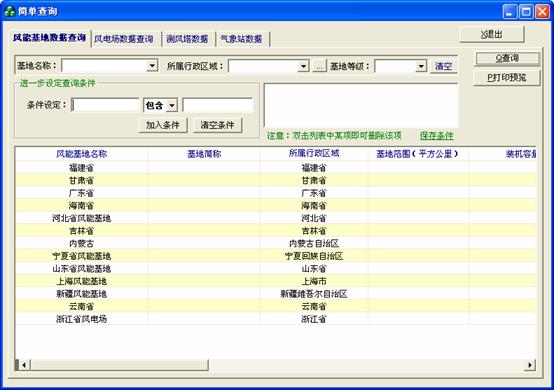Maximize the 简单查询 window
Image resolution: width=554 pixels, height=390 pixels.
pos(526,12)
